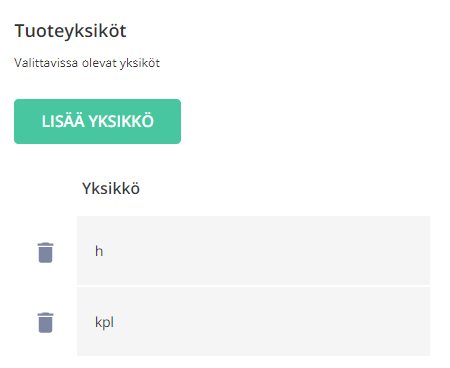Image resolution: width=450 pixels, height=368 pixels.
Task: Delete the 'kpl' unit with trash icon
Action: (45, 322)
